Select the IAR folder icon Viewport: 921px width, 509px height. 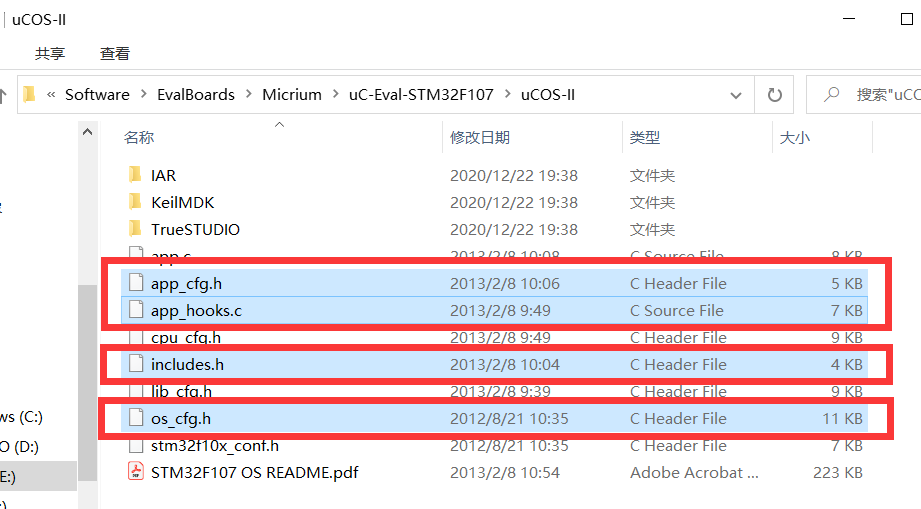click(x=135, y=174)
